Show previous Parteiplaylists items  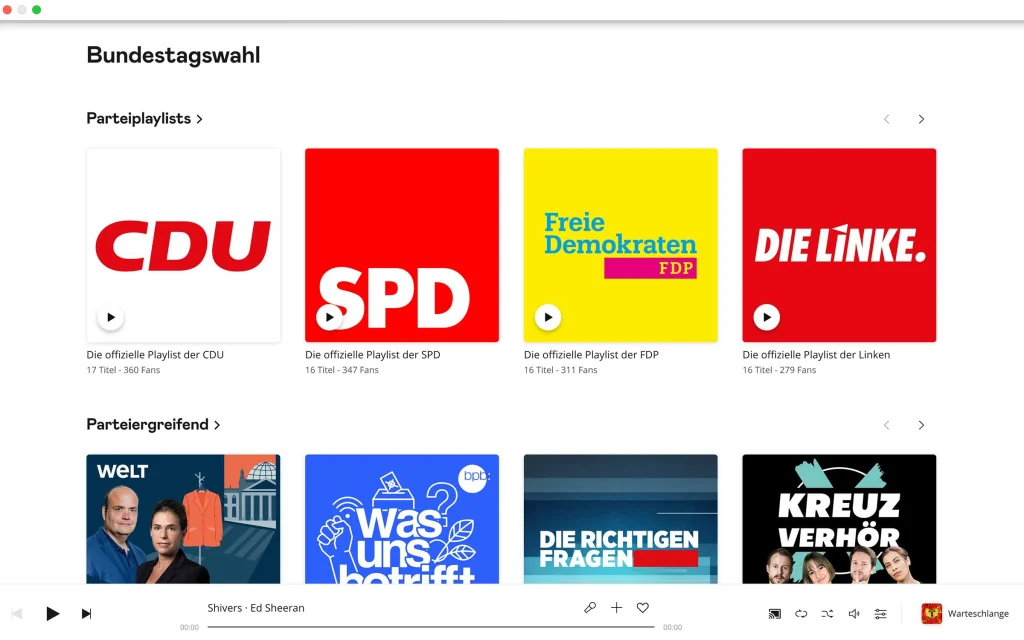coord(886,119)
